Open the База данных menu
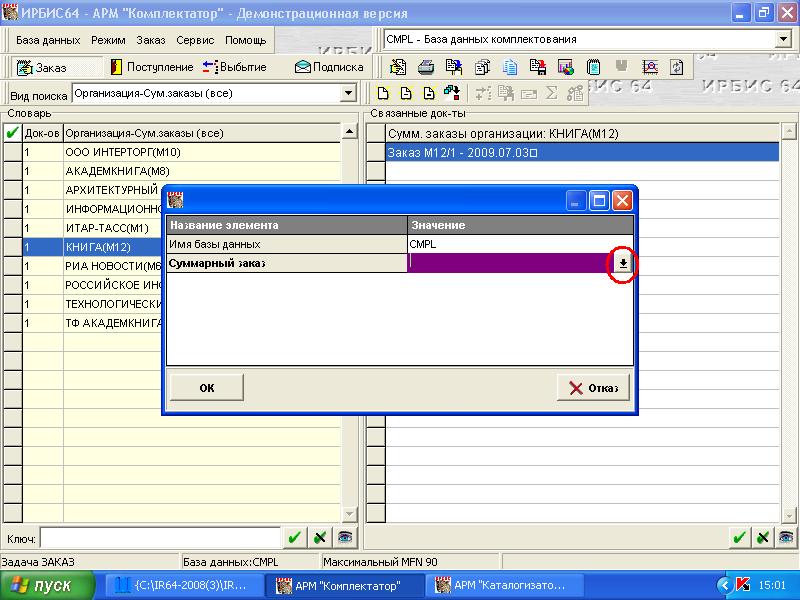This screenshot has width=800, height=600. click(48, 40)
